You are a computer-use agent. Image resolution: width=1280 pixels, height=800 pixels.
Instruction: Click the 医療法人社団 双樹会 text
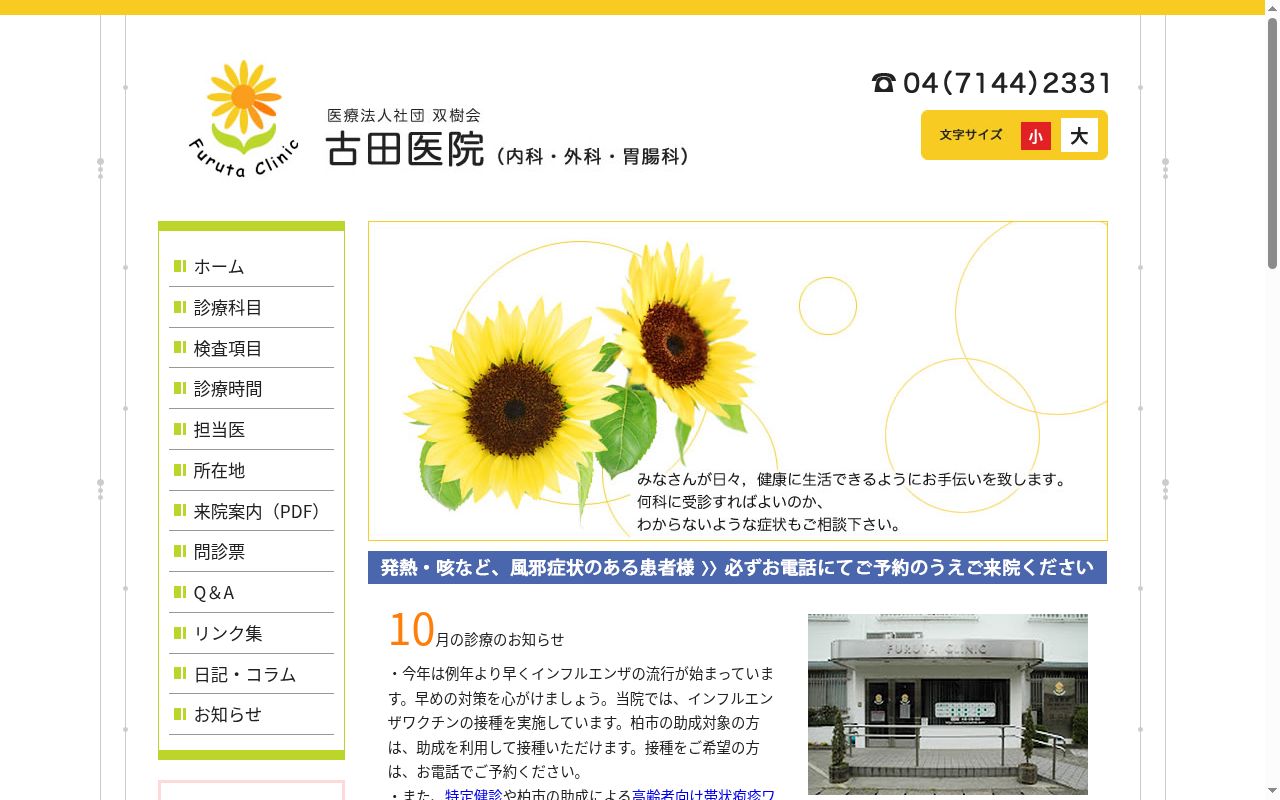(x=404, y=115)
